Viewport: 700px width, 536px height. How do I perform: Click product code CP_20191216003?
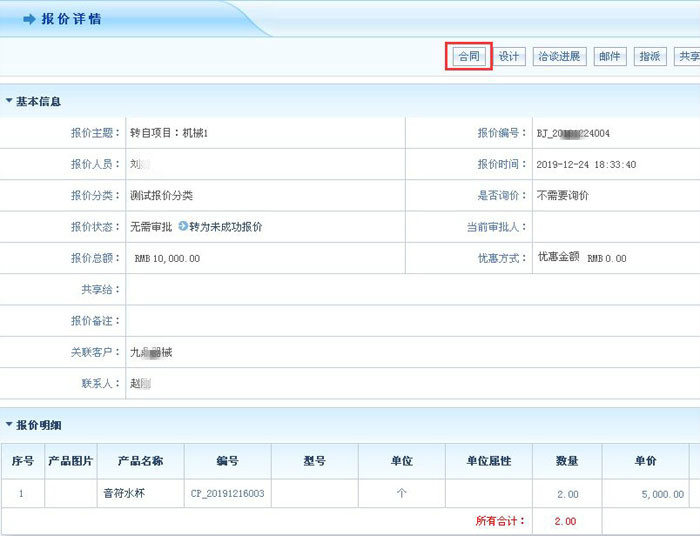coord(227,494)
